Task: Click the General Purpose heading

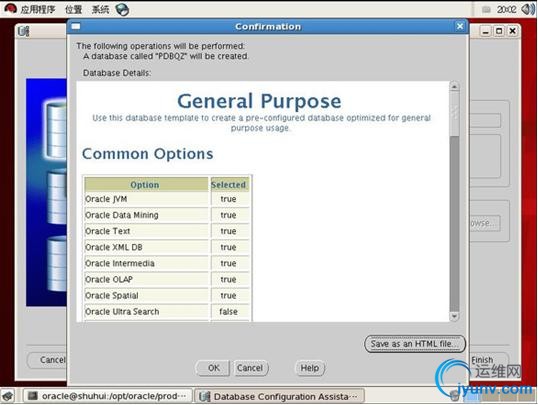Action: [x=259, y=101]
